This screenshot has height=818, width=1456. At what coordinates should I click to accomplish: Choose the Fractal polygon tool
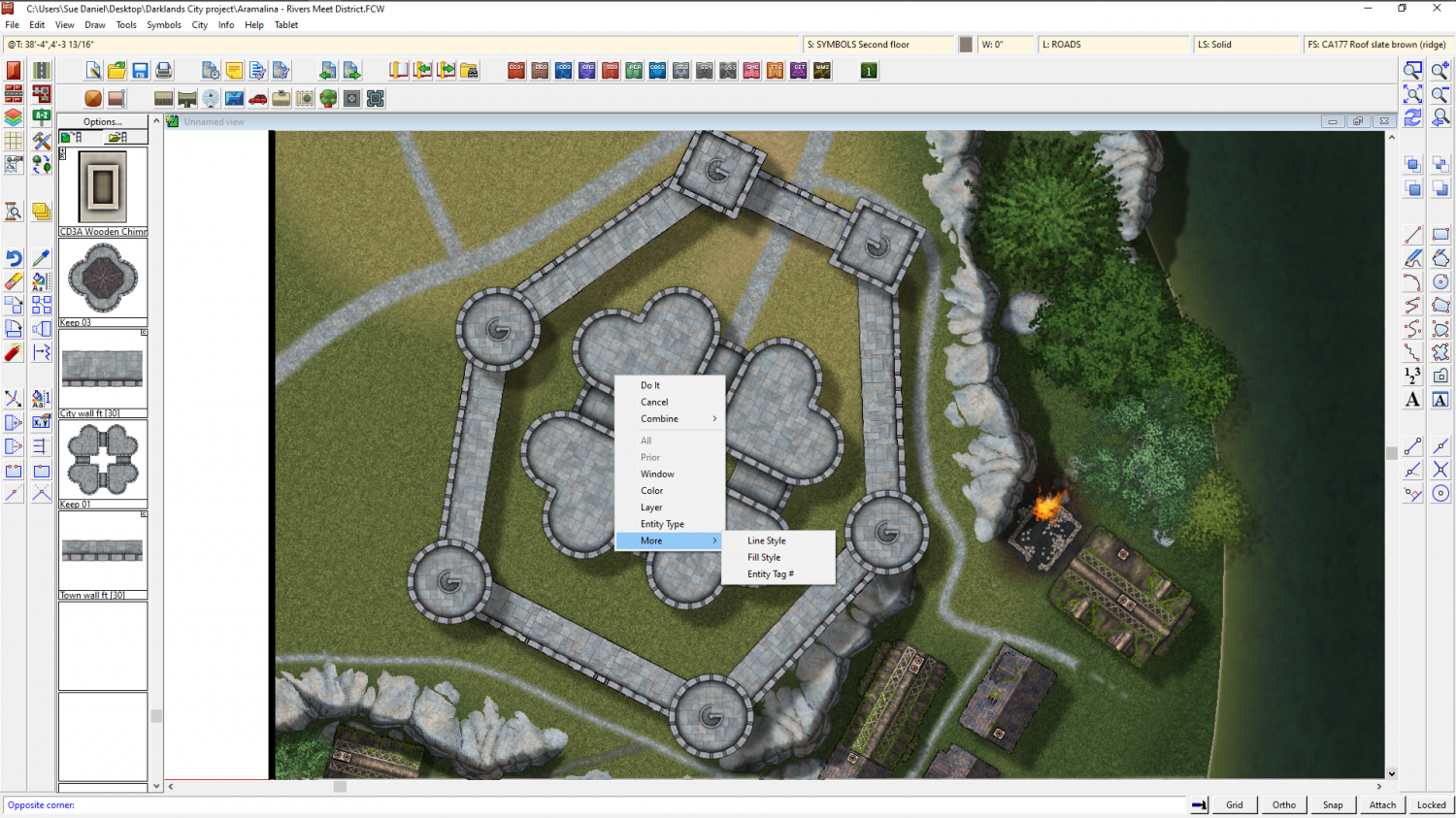pos(1440,352)
